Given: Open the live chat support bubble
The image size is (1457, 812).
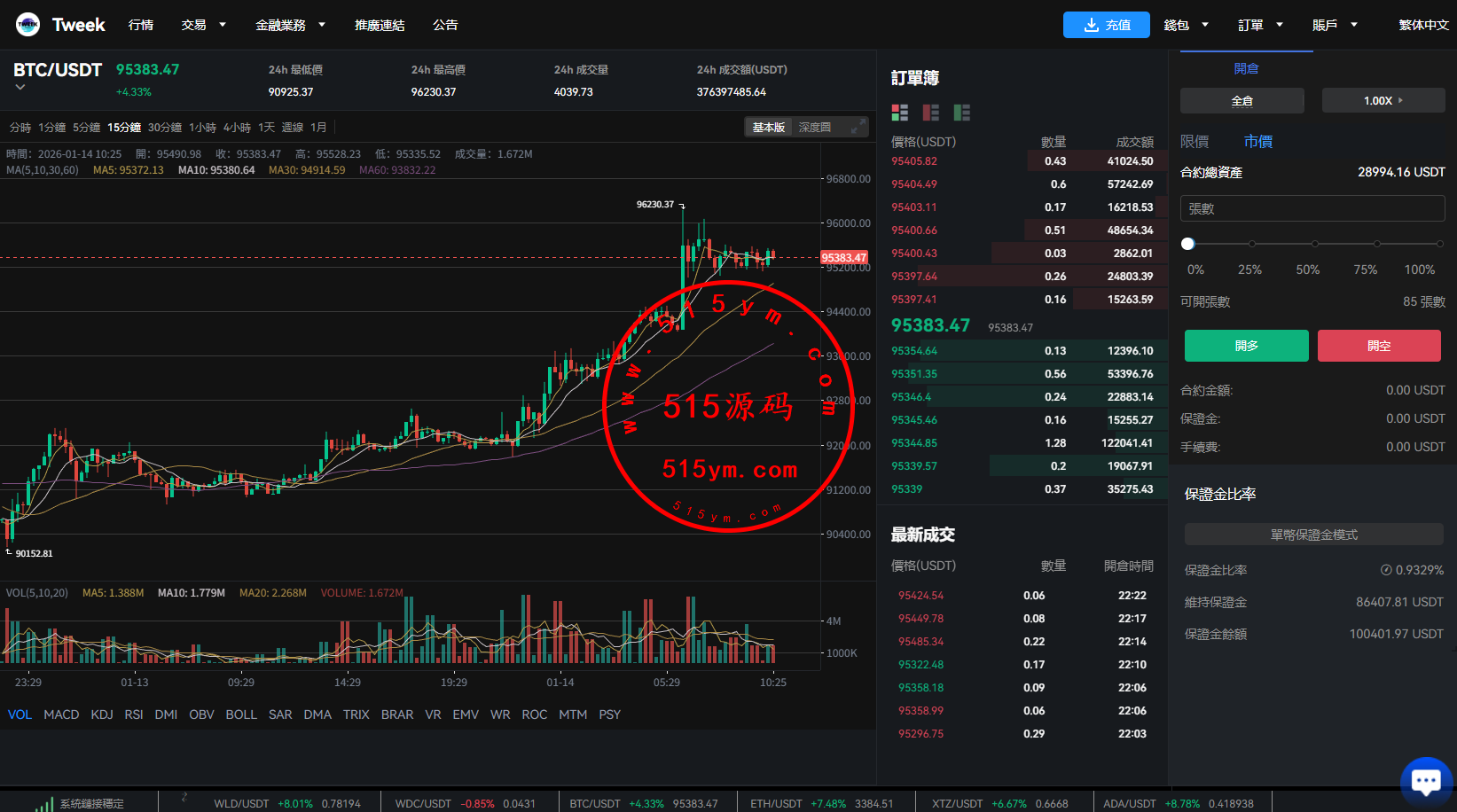Looking at the screenshot, I should (1426, 781).
